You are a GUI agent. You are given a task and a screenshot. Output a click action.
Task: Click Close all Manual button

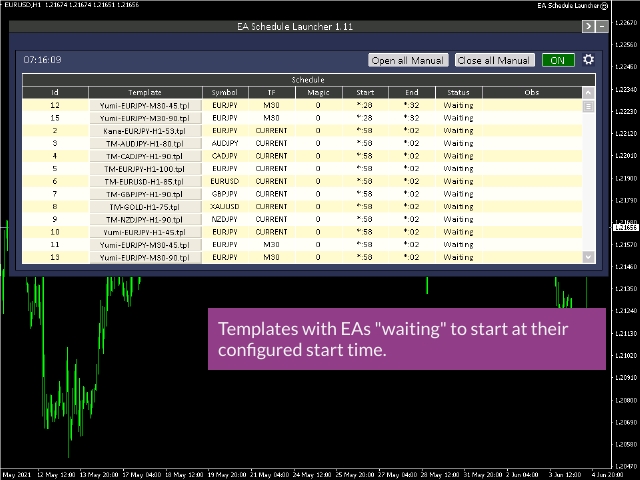(494, 60)
